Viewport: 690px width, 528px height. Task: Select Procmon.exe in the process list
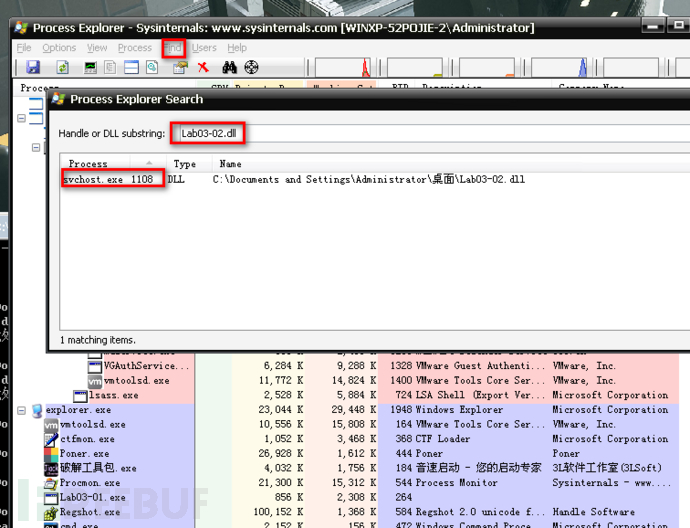point(86,483)
